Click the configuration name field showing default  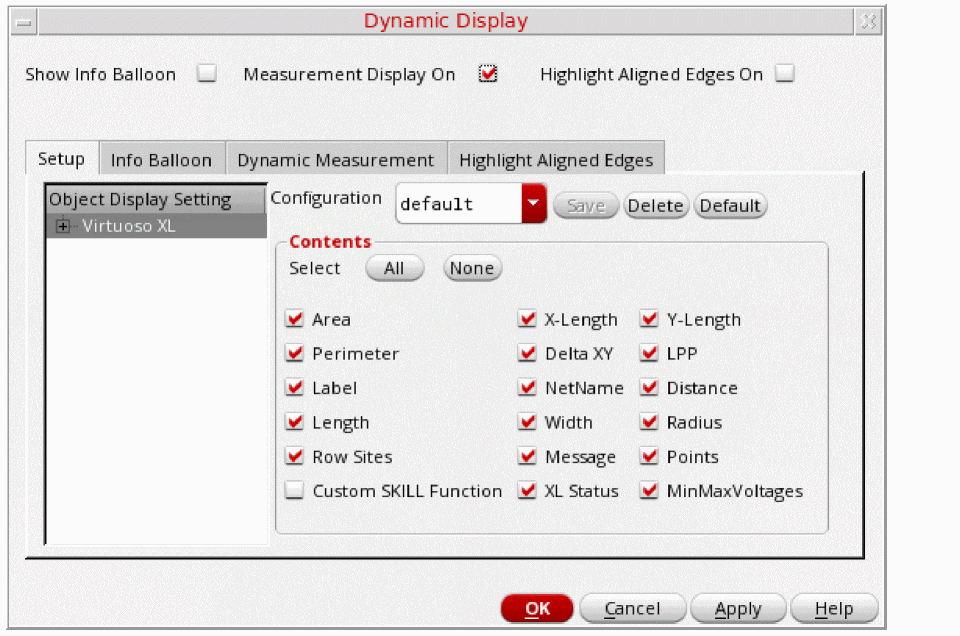[x=458, y=204]
